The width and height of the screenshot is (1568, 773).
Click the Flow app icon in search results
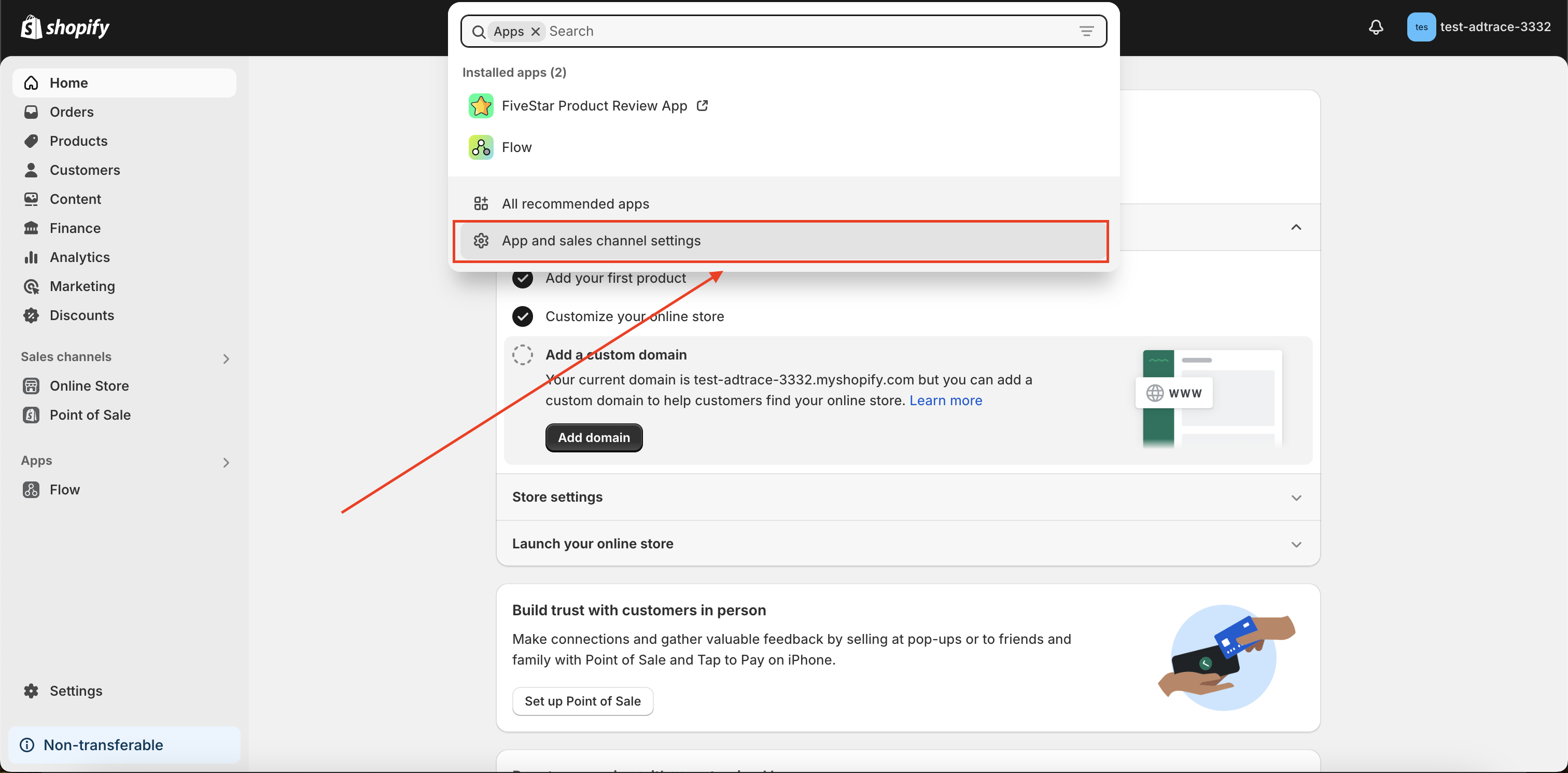pos(480,147)
